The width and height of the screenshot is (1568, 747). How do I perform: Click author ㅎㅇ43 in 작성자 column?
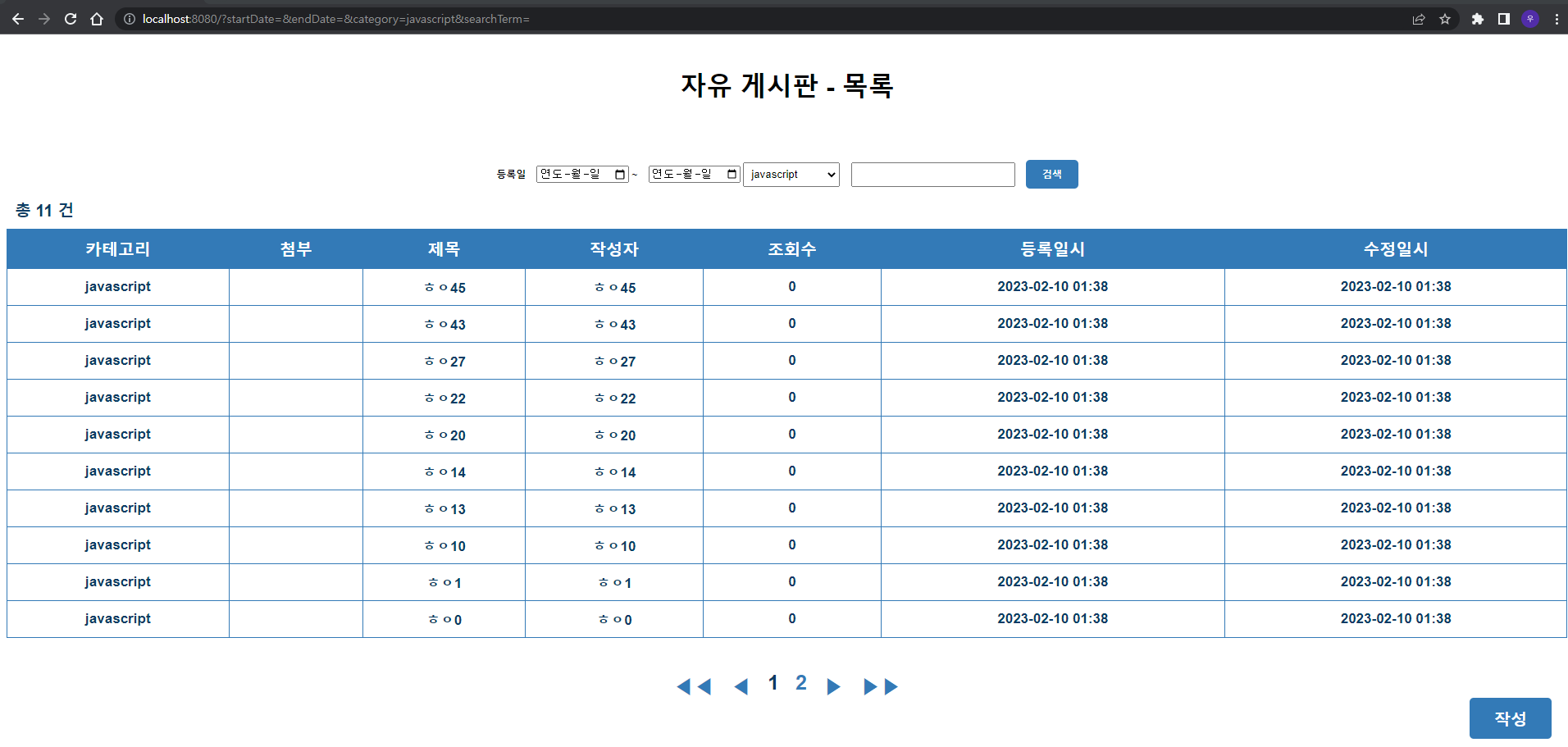[x=615, y=325]
